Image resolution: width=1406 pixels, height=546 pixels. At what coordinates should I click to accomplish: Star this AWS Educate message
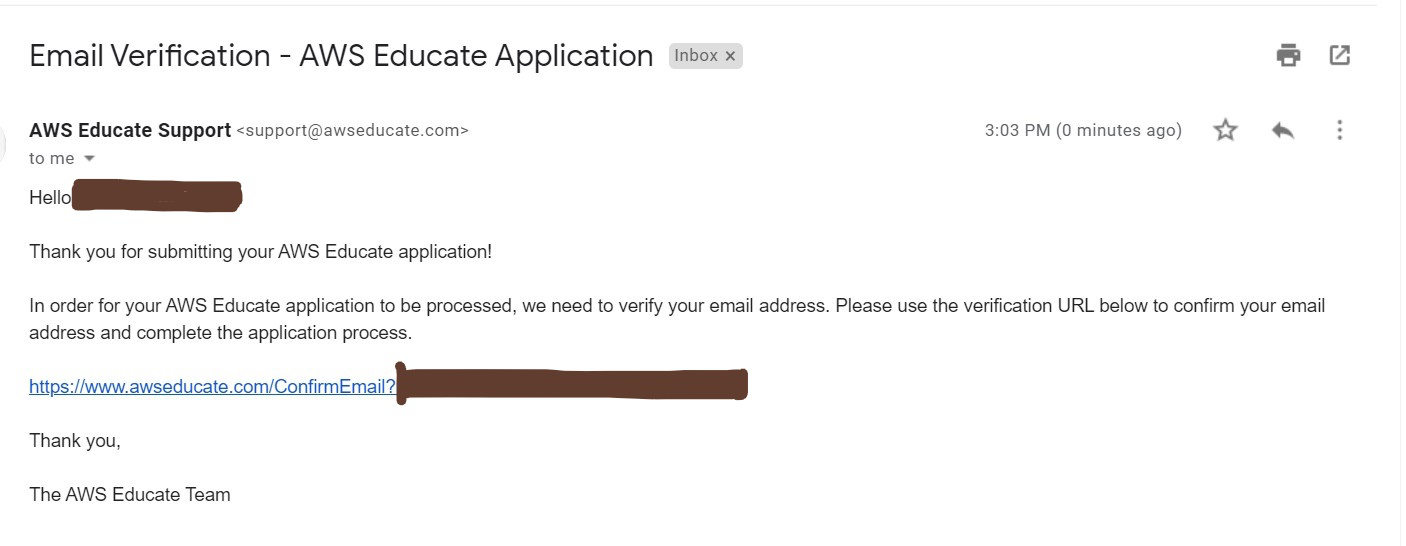point(1225,130)
